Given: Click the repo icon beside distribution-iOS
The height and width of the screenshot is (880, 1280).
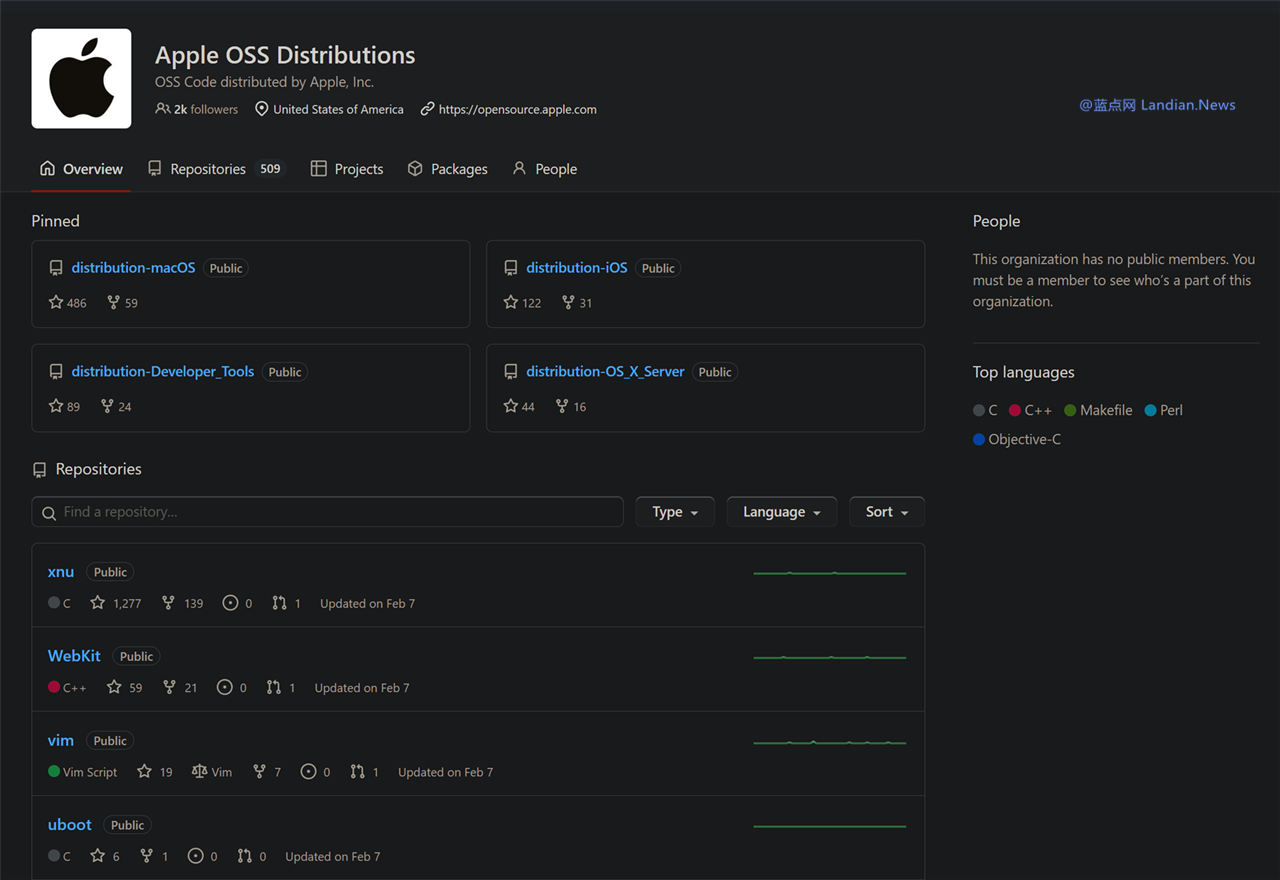Looking at the screenshot, I should 511,268.
